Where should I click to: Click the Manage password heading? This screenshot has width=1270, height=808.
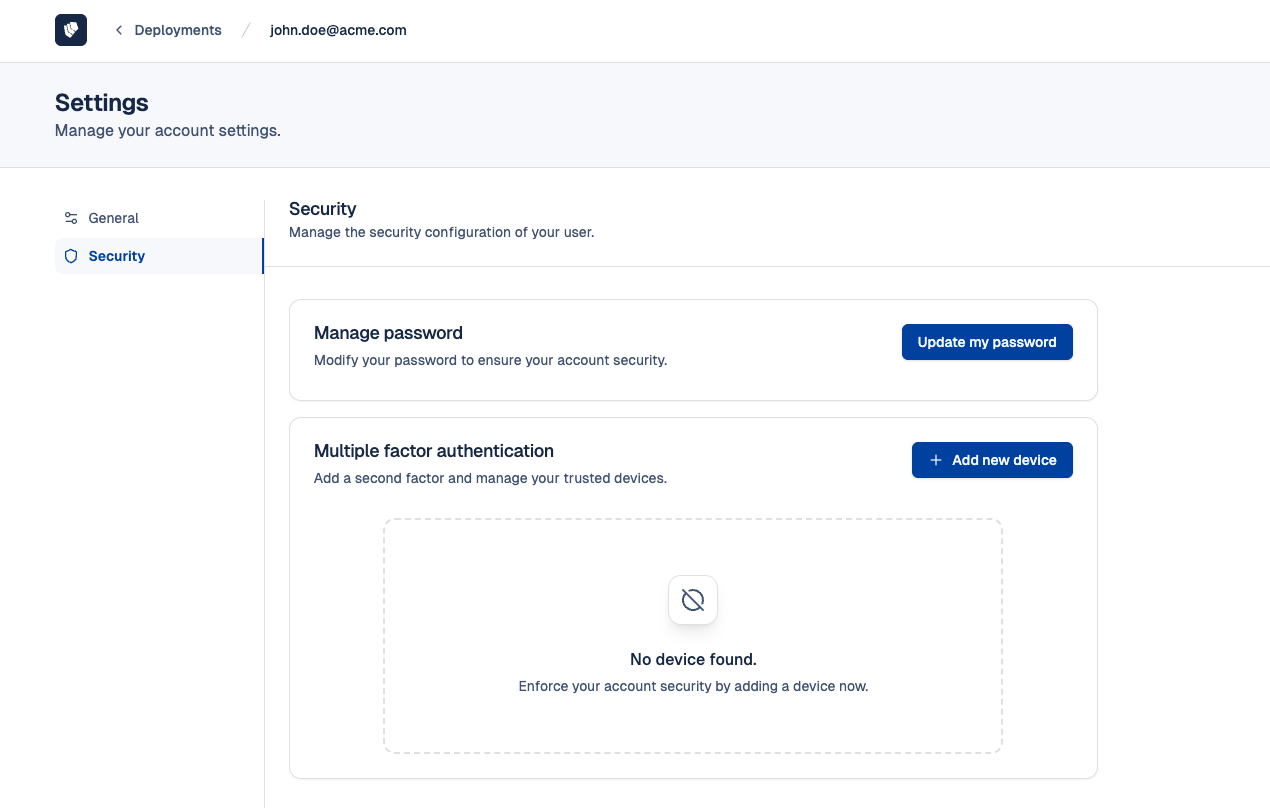click(388, 333)
